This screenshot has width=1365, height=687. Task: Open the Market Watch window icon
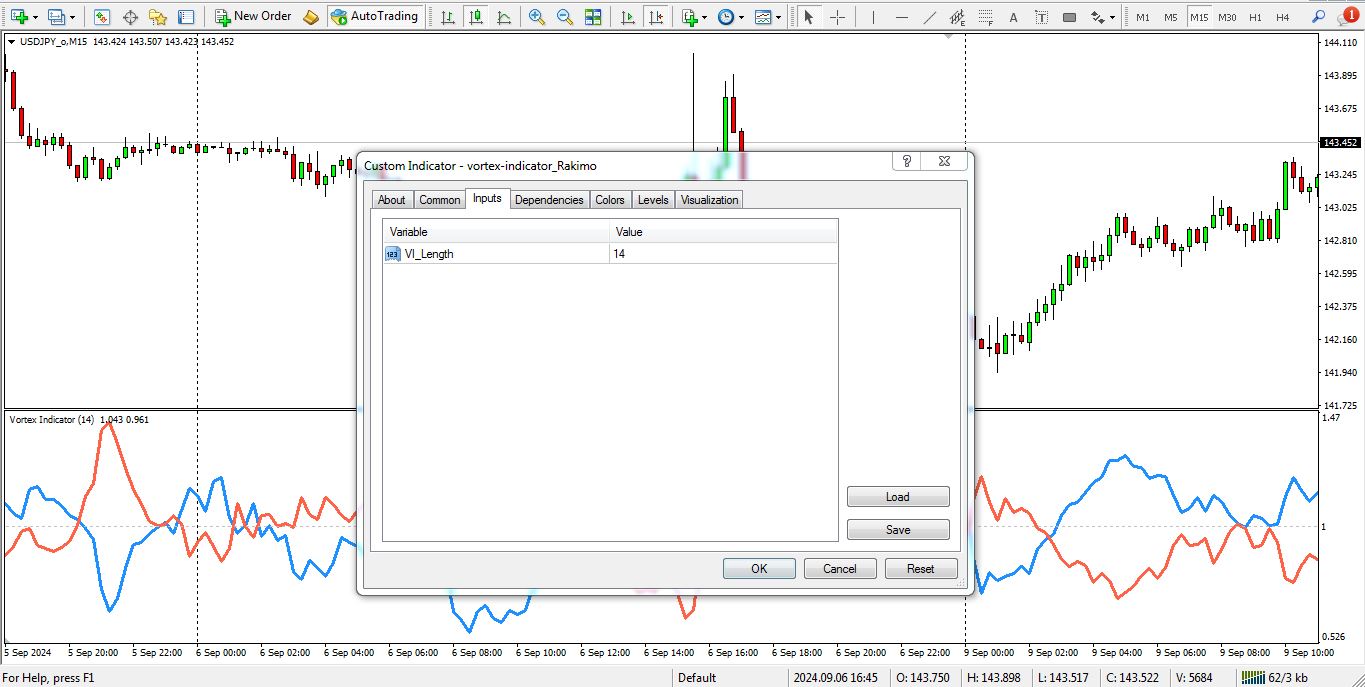pyautogui.click(x=101, y=17)
